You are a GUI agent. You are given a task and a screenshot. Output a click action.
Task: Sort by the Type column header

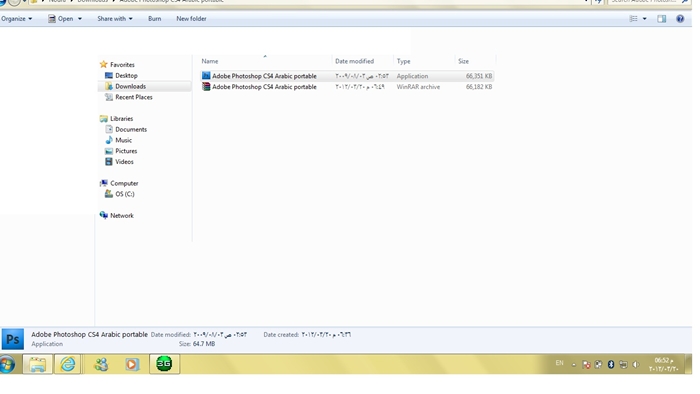[x=403, y=61]
